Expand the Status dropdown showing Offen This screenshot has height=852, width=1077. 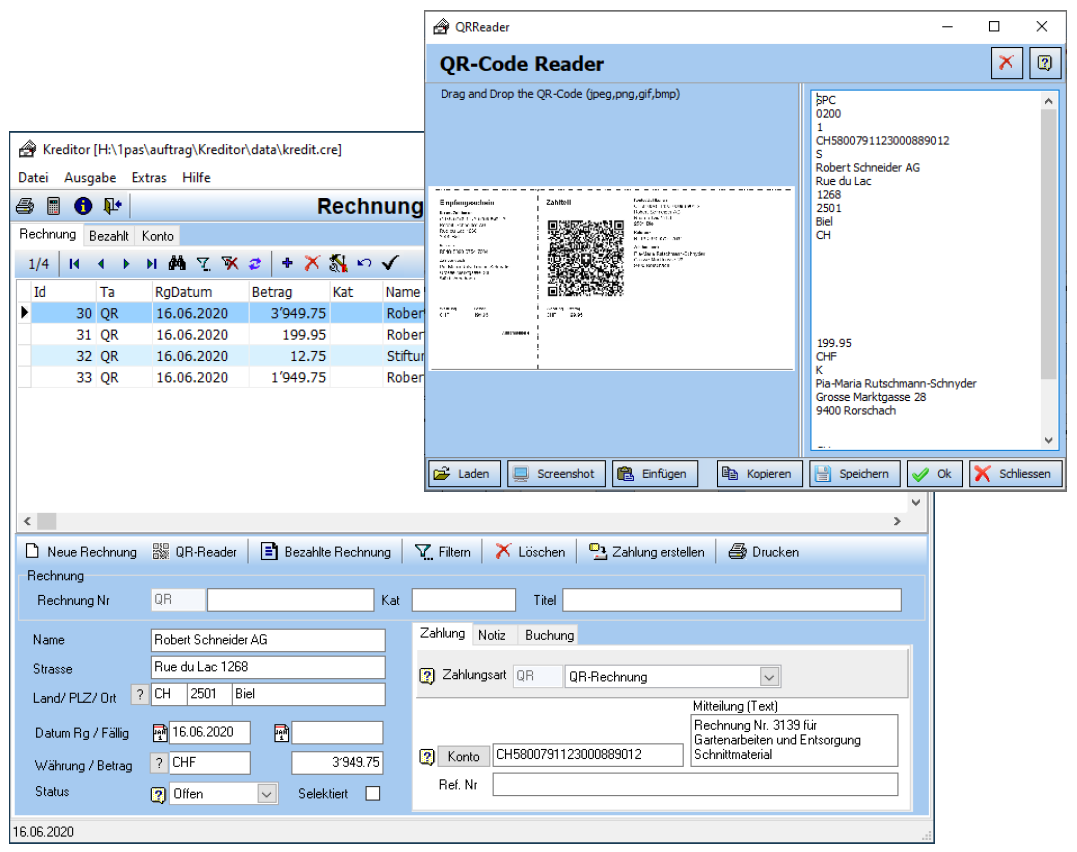(267, 794)
